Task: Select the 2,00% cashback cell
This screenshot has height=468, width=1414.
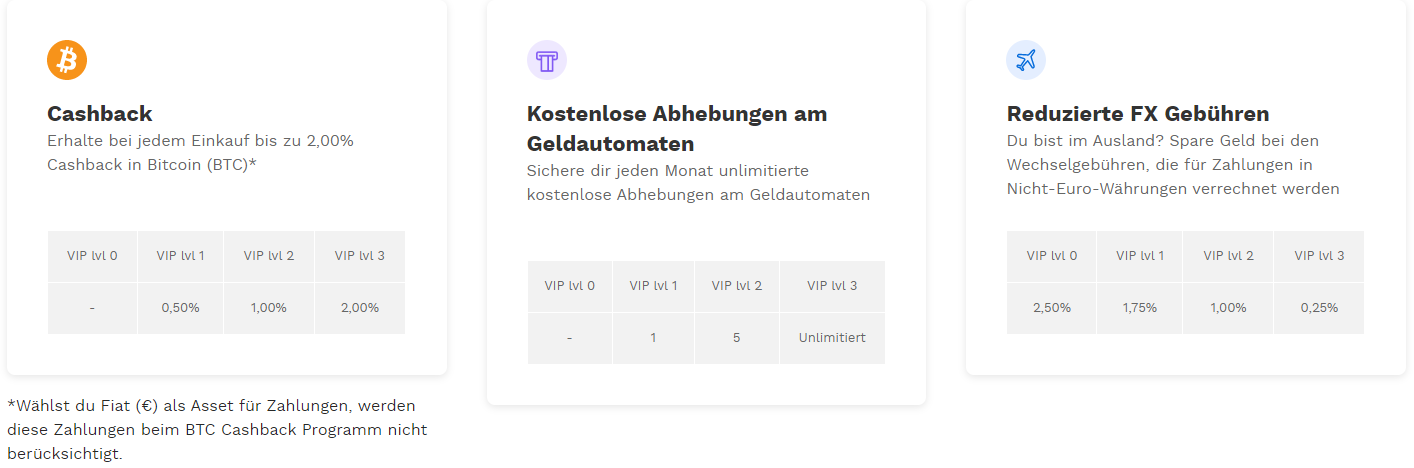Action: pos(360,308)
